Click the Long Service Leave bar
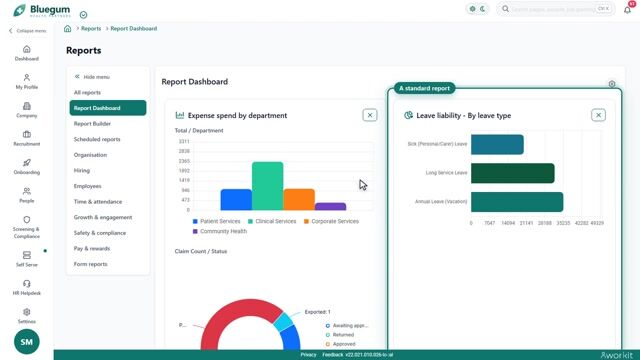This screenshot has height=360, width=640. (x=513, y=173)
